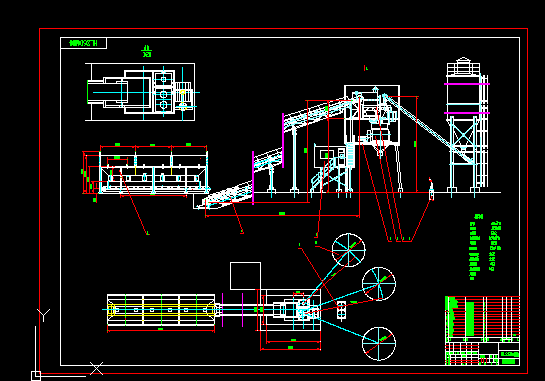Click the UCS origin square marker
Image resolution: width=545 pixels, height=381 pixels.
coord(36,376)
